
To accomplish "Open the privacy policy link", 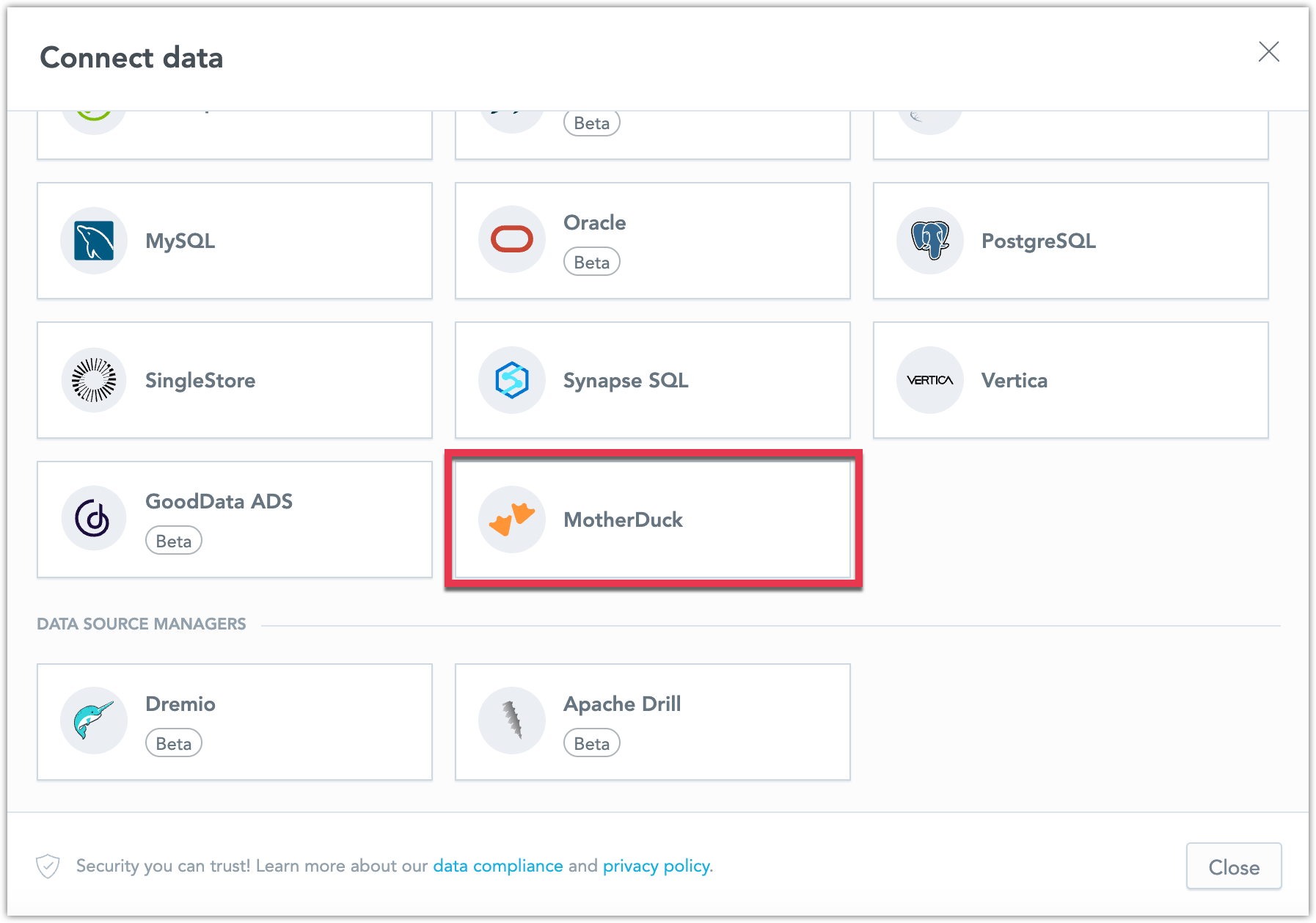I will [656, 866].
